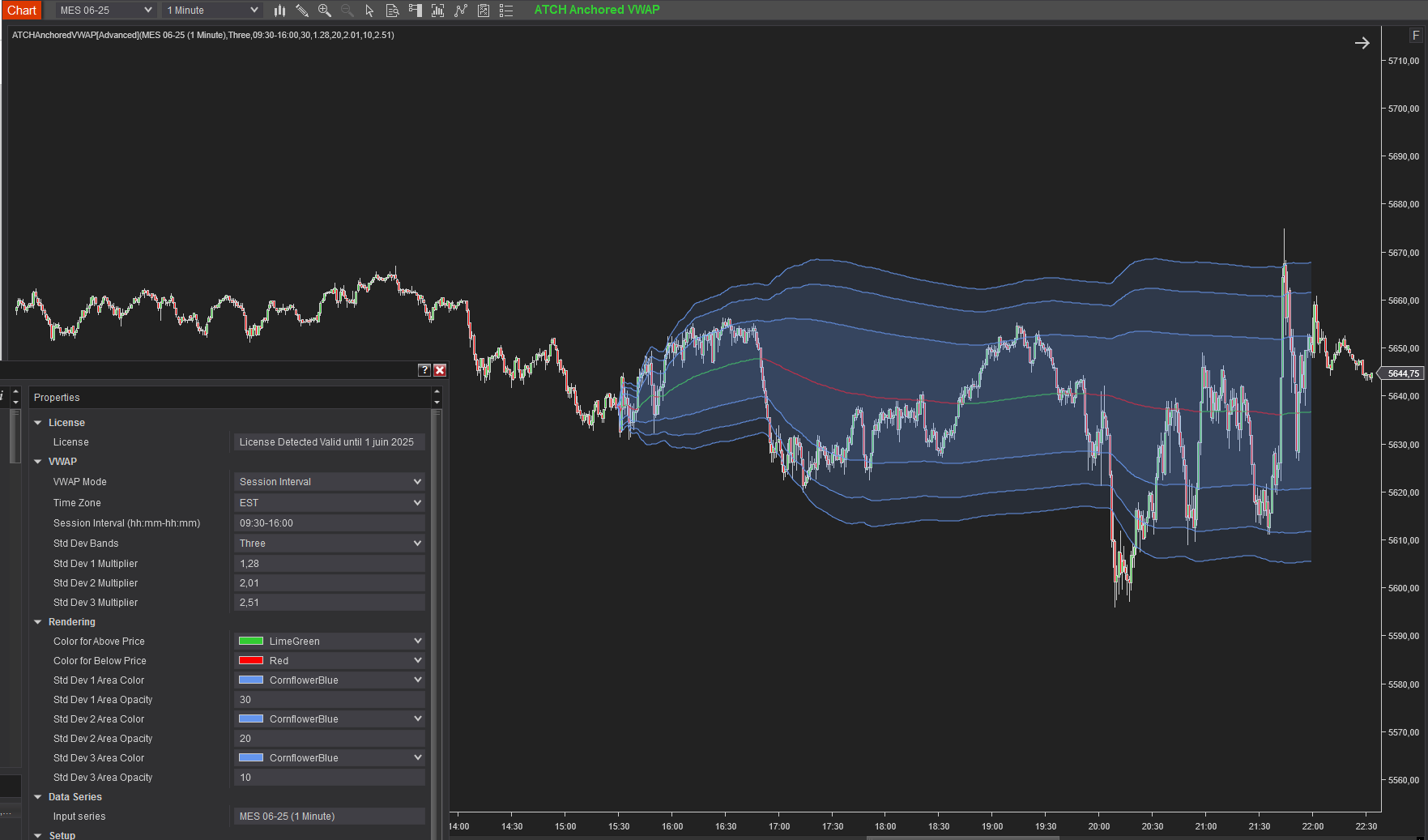Screen dimensions: 1428x840
Task: Open the VWAP Mode dropdown
Action: click(x=329, y=482)
